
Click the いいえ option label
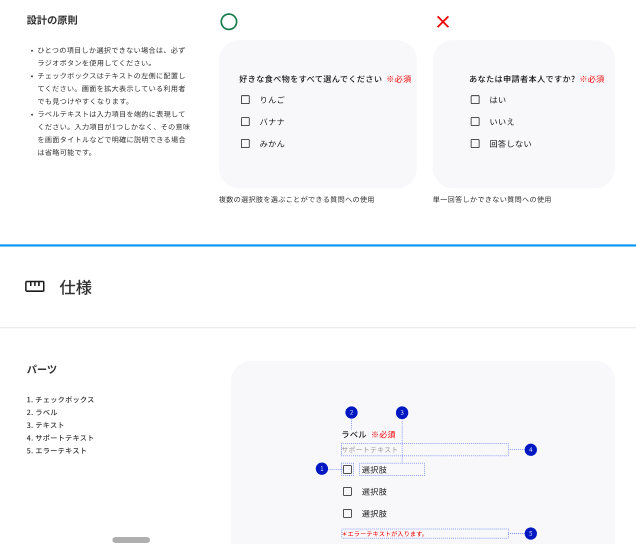502,122
